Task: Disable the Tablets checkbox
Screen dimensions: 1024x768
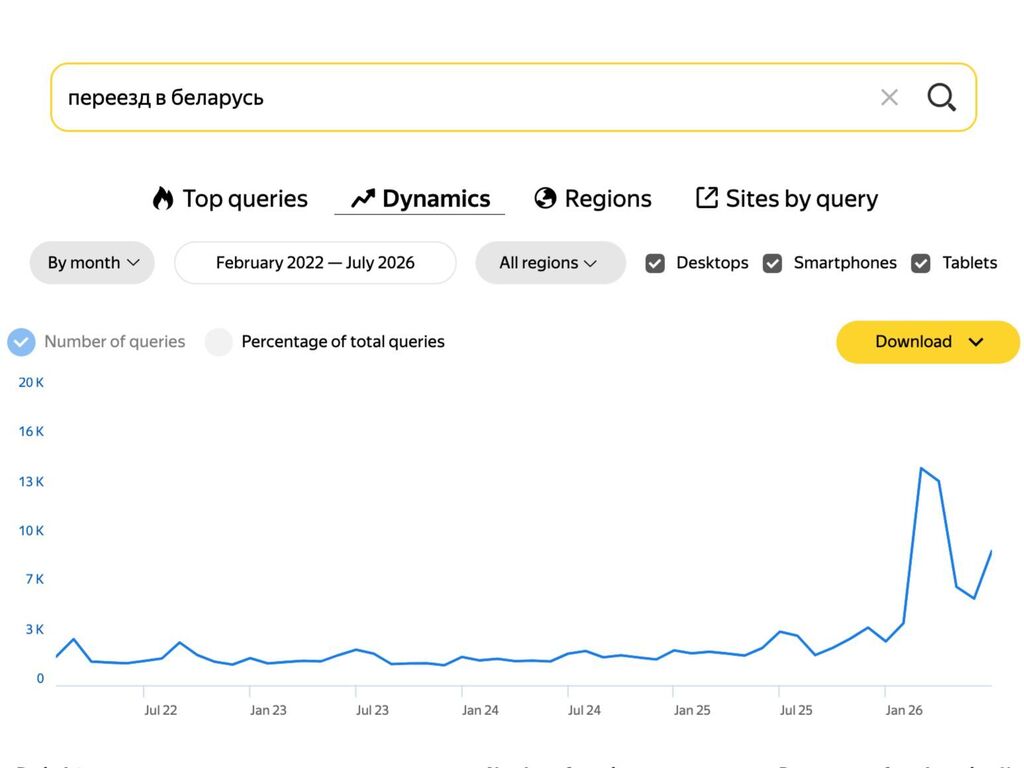Action: [x=921, y=263]
